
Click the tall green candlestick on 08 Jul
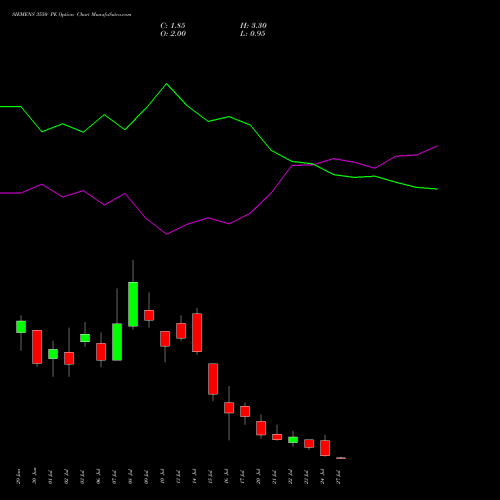click(133, 304)
